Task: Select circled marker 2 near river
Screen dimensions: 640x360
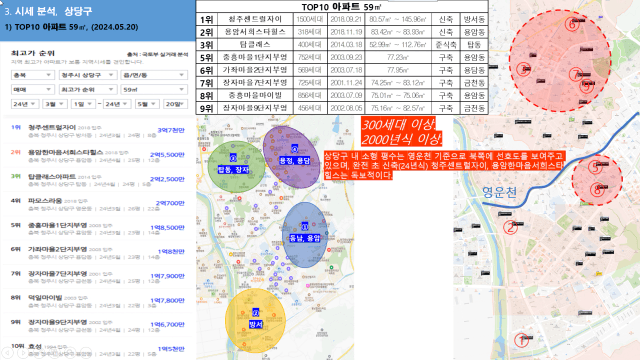Action: click(x=510, y=227)
